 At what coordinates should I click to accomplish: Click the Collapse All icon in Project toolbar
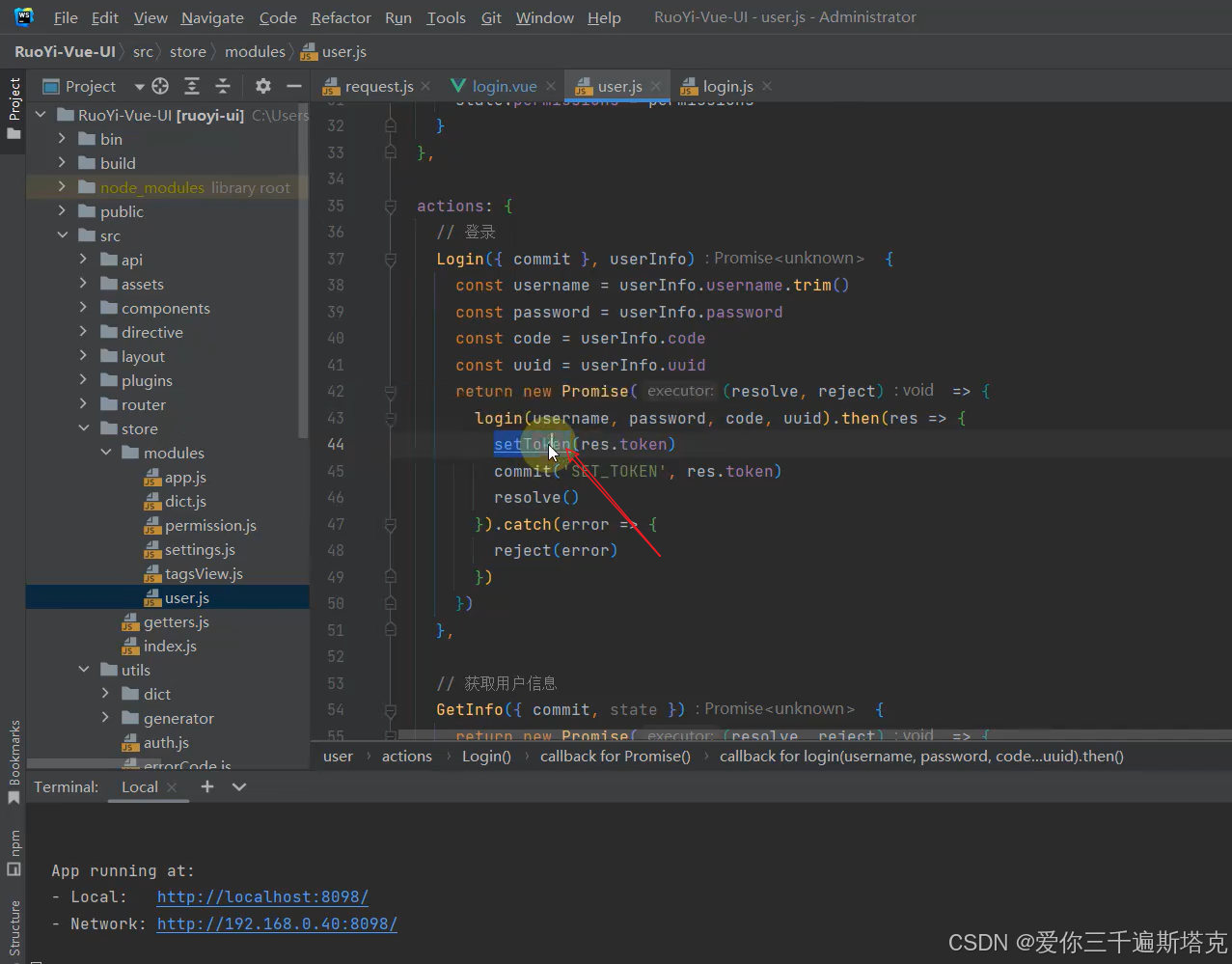222,86
